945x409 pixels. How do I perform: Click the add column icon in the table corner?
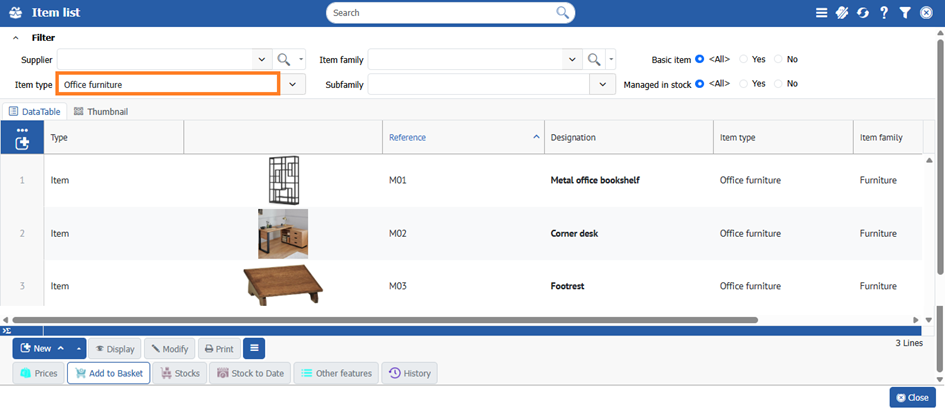click(22, 142)
